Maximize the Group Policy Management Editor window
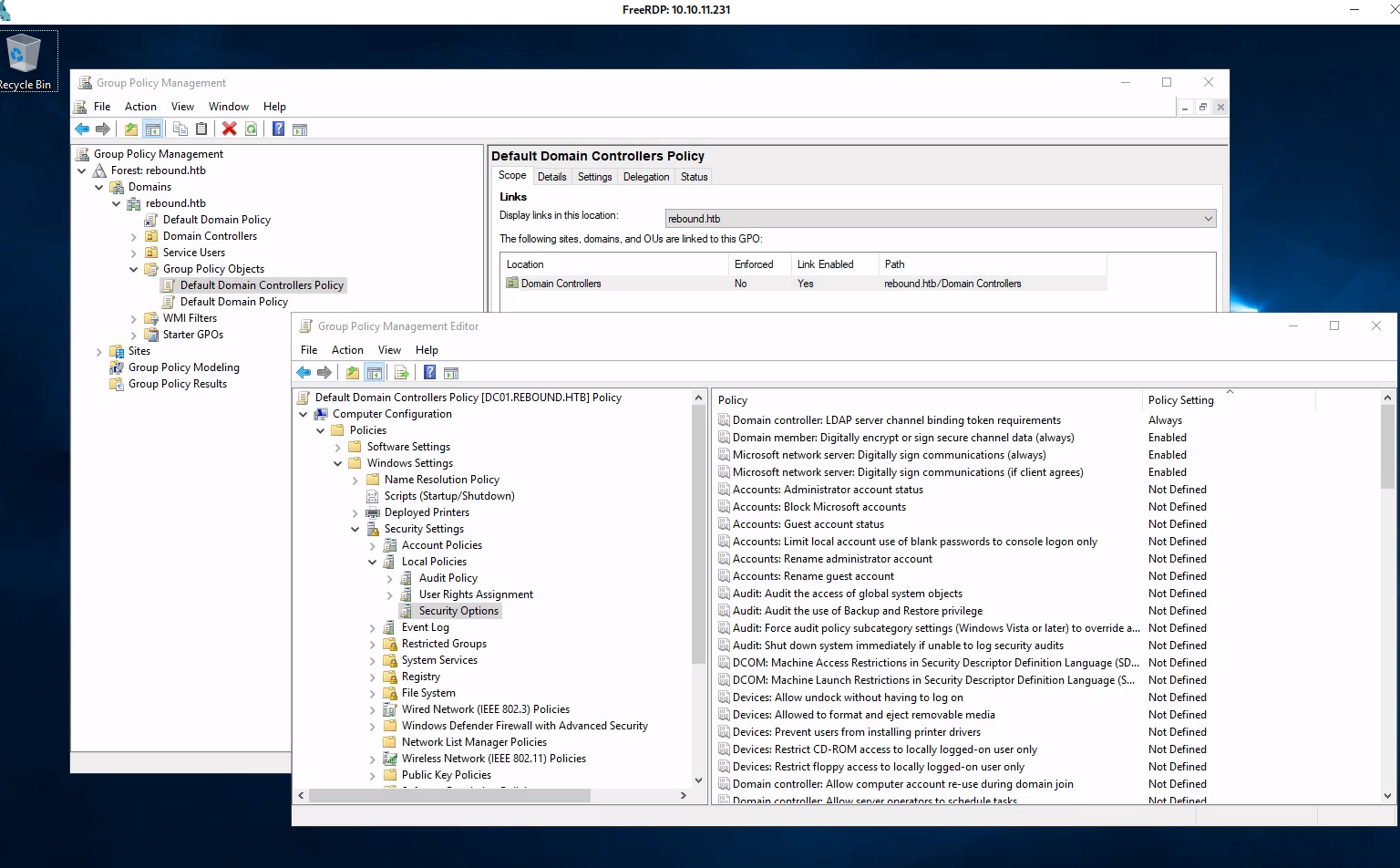 (x=1334, y=326)
